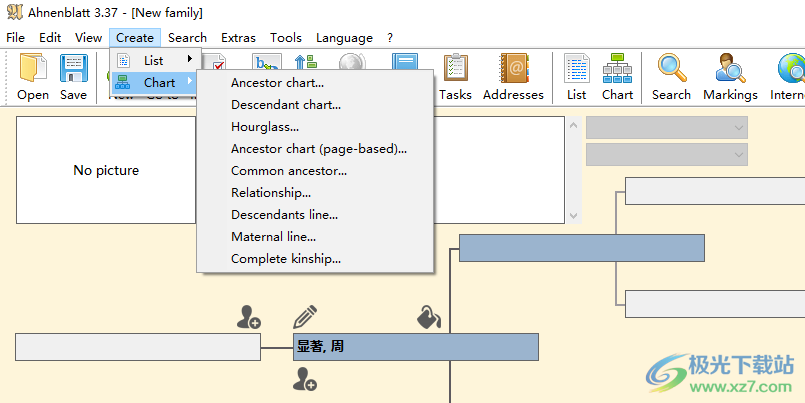Open the View menu
The width and height of the screenshot is (805, 403).
click(x=88, y=37)
